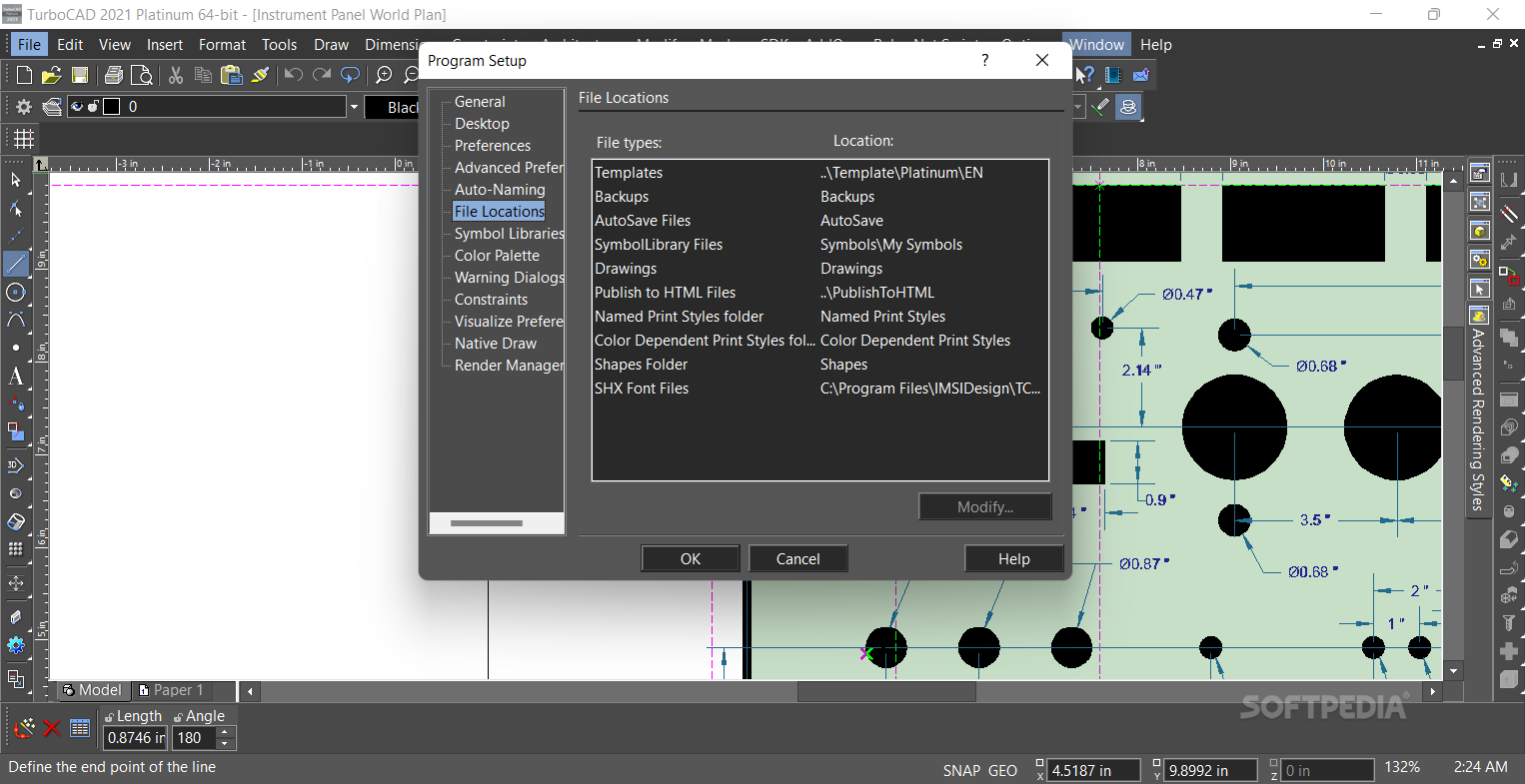Open the View menu
Image resolution: width=1525 pixels, height=784 pixels.
click(x=114, y=44)
